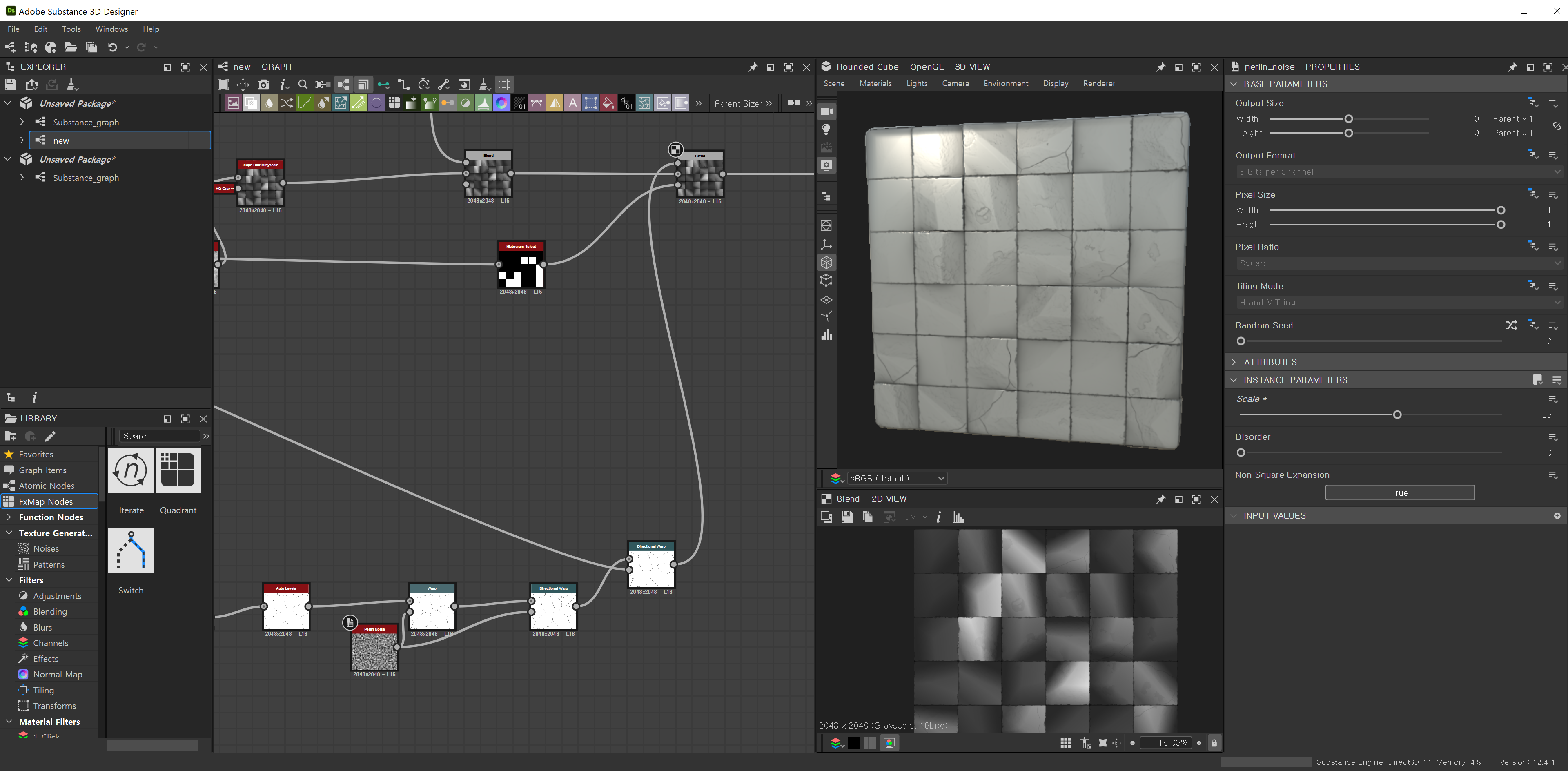Save the 2D view image via disk icon
The height and width of the screenshot is (771, 1568).
847,517
